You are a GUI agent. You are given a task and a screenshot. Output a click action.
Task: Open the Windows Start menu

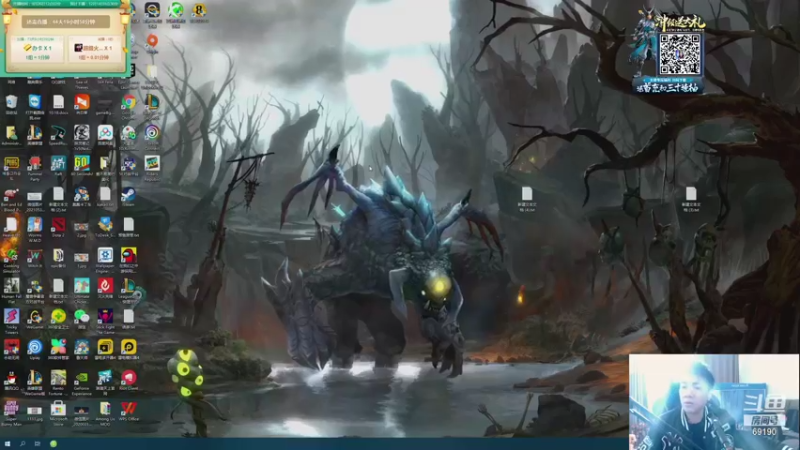(7, 444)
